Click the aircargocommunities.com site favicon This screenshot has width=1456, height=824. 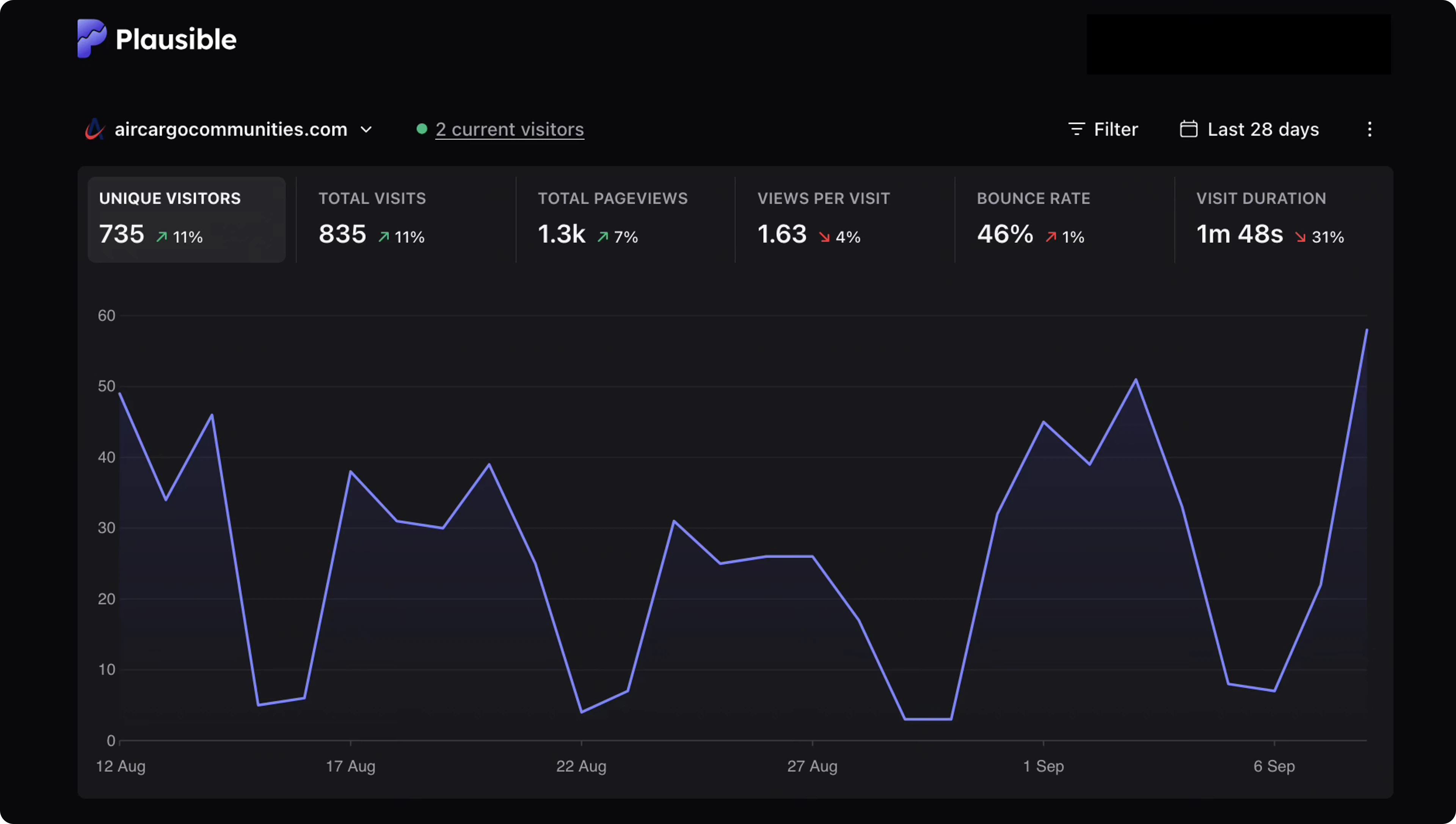click(94, 129)
